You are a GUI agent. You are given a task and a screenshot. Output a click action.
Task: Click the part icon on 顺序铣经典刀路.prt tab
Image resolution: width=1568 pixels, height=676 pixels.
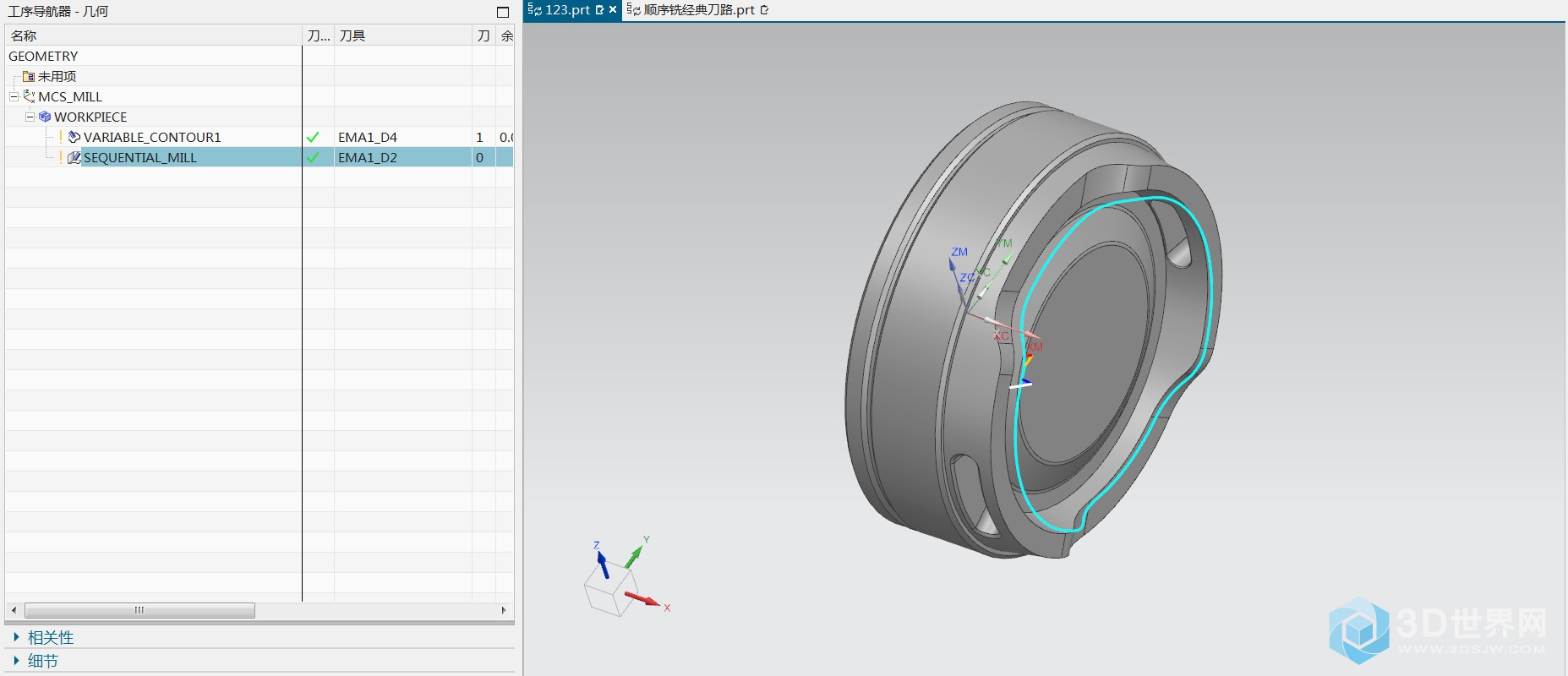tap(634, 10)
